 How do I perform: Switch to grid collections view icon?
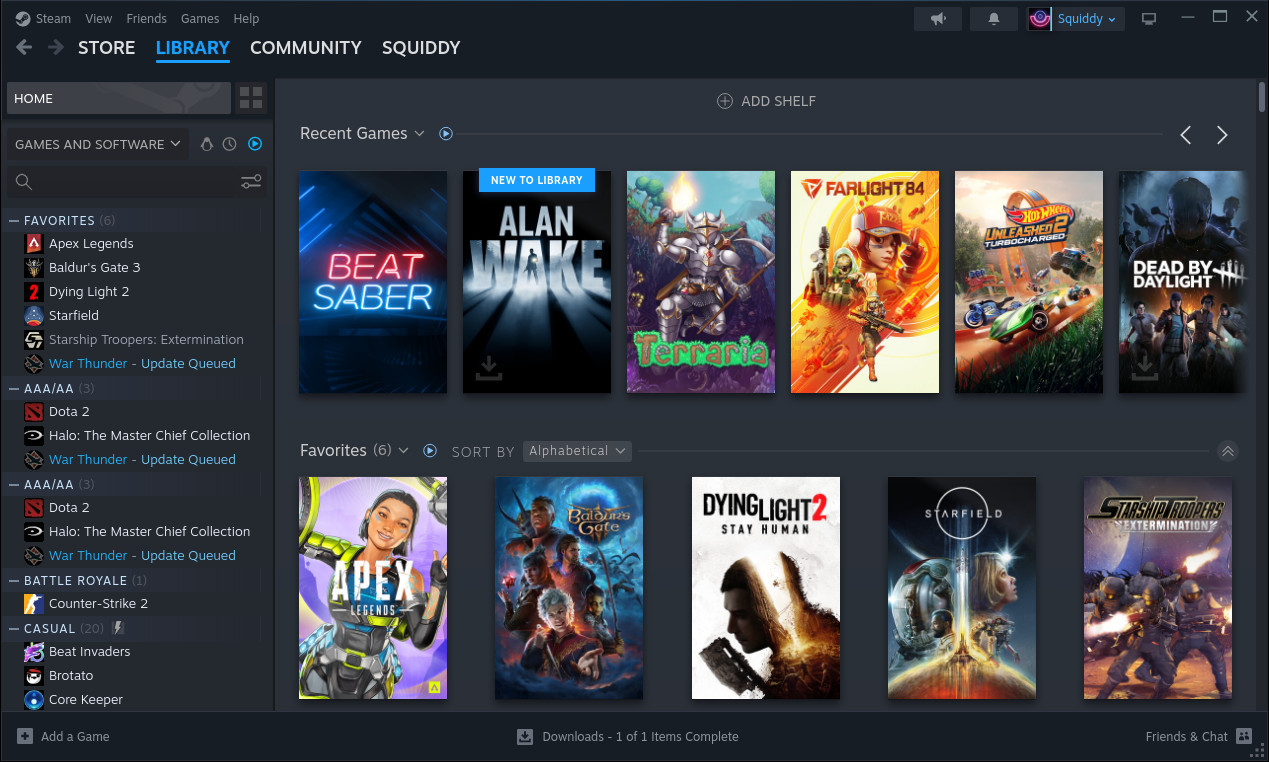click(251, 98)
